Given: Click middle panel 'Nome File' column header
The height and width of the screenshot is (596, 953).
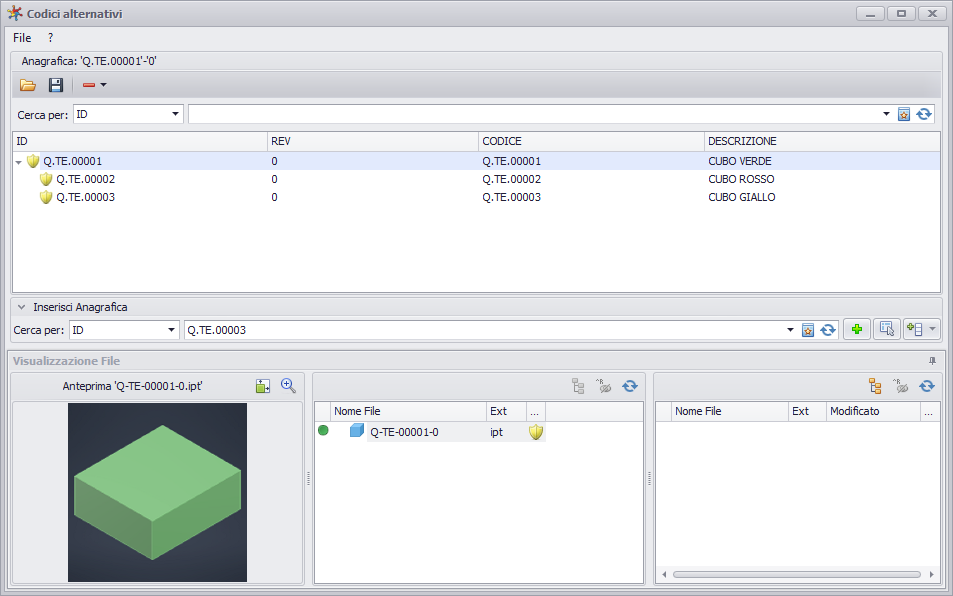Looking at the screenshot, I should click(408, 411).
